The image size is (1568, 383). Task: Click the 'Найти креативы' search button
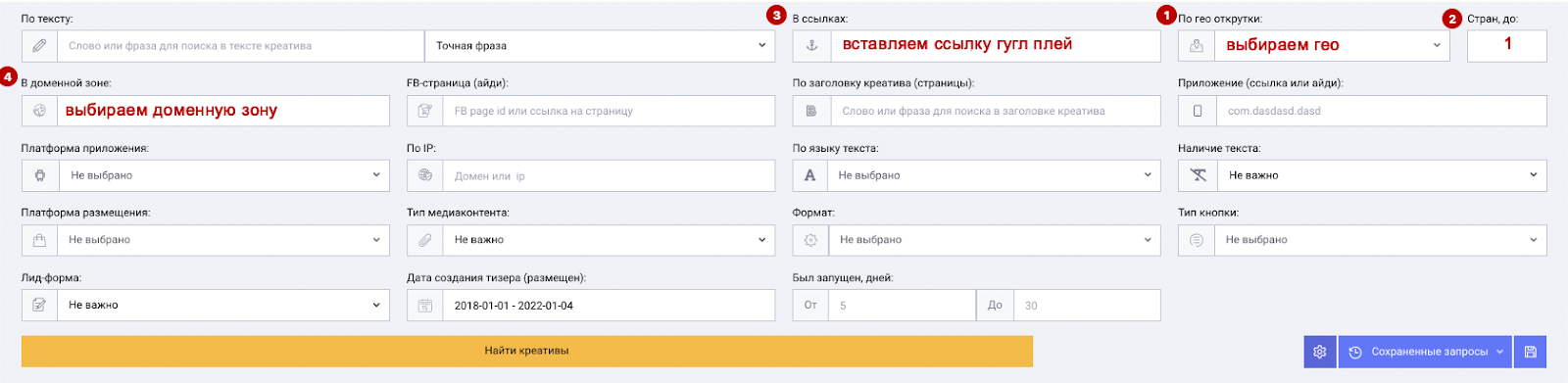click(x=527, y=351)
